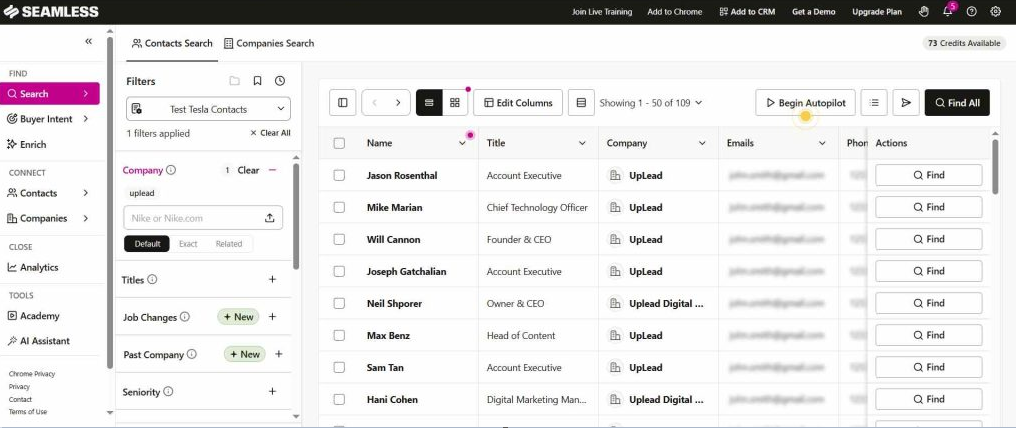This screenshot has width=1016, height=428.
Task: Check the box for Mike Marian
Action: (339, 207)
